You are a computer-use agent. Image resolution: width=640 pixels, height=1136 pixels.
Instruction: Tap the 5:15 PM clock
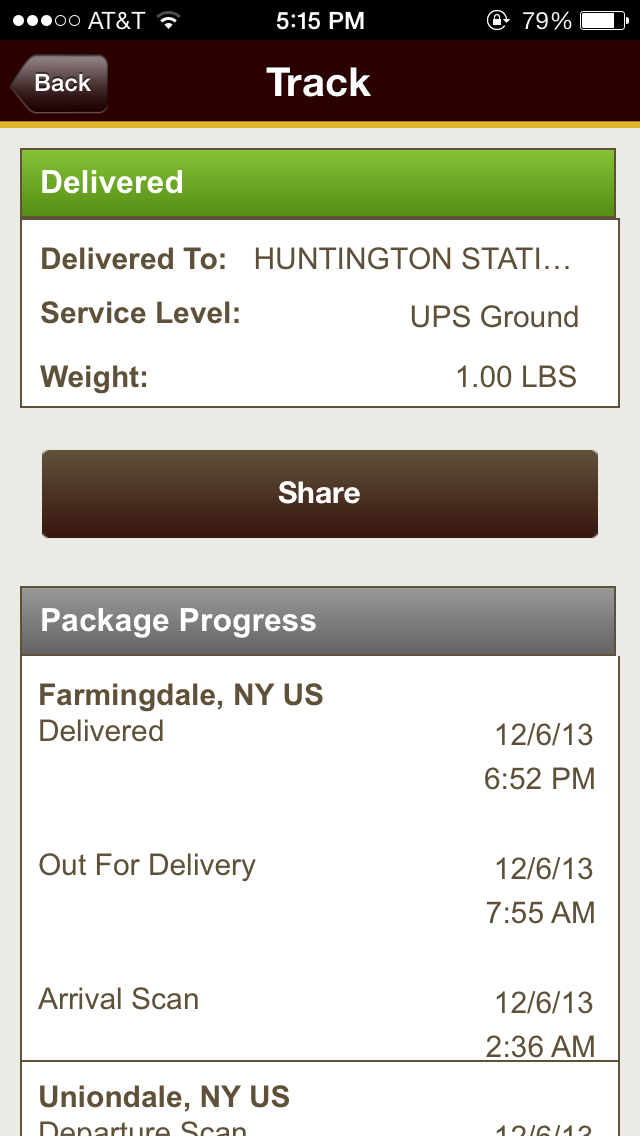pyautogui.click(x=319, y=20)
